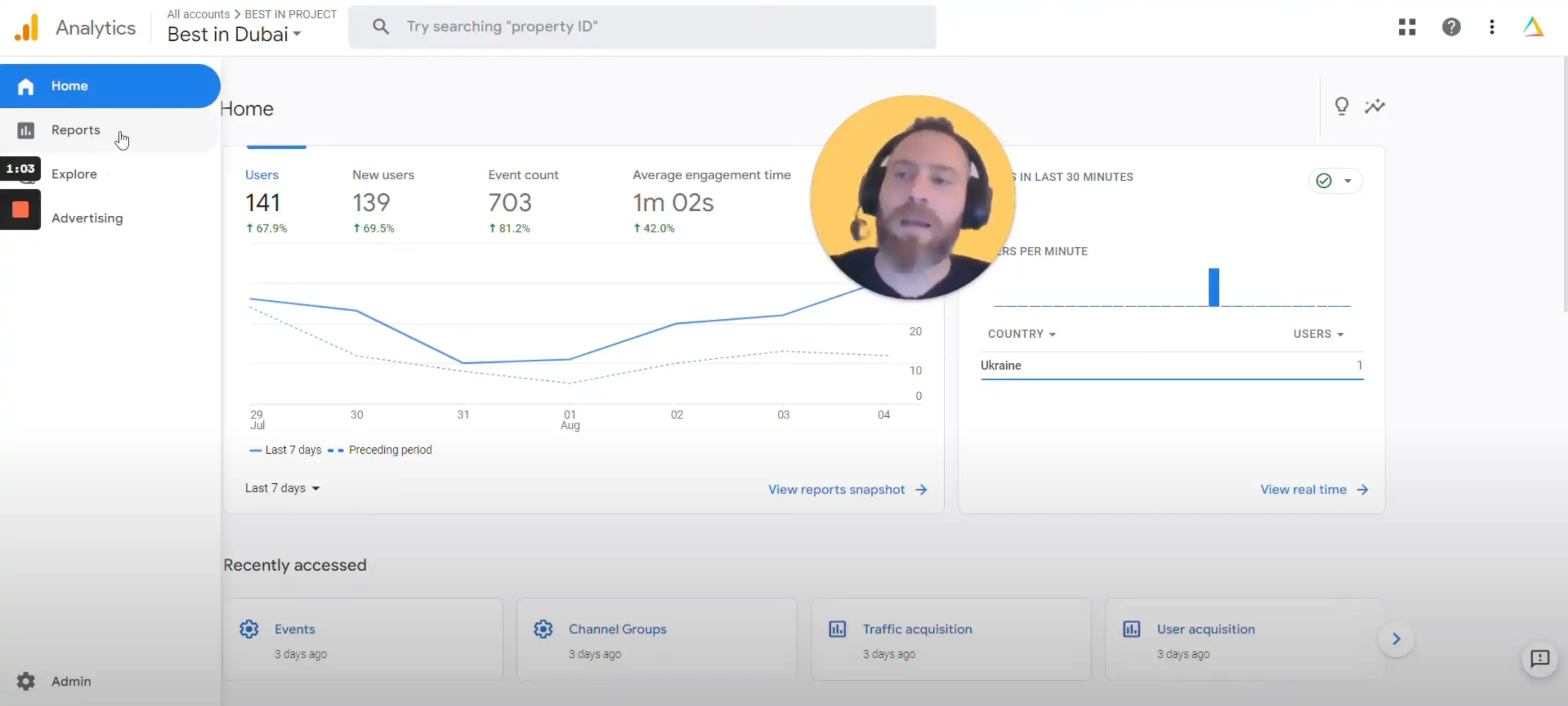Open the USERS metric dropdown
Image resolution: width=1568 pixels, height=706 pixels.
1318,333
